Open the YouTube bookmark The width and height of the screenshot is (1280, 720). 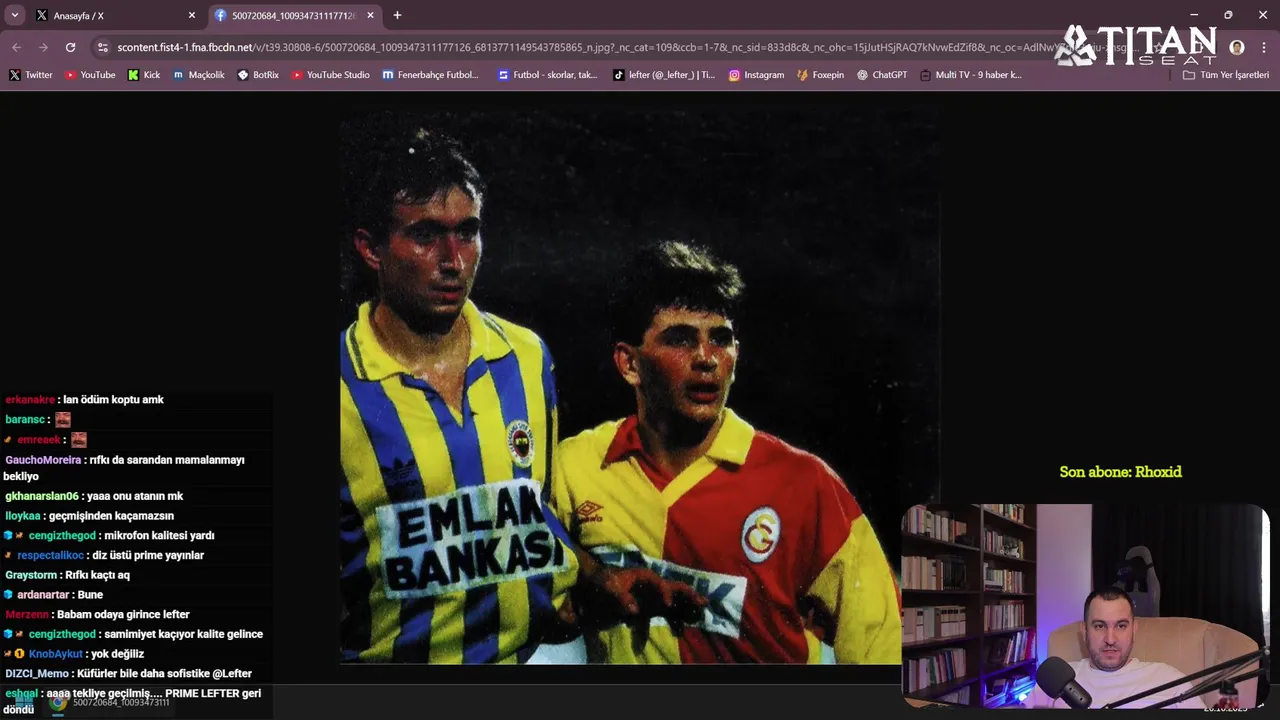(x=90, y=75)
